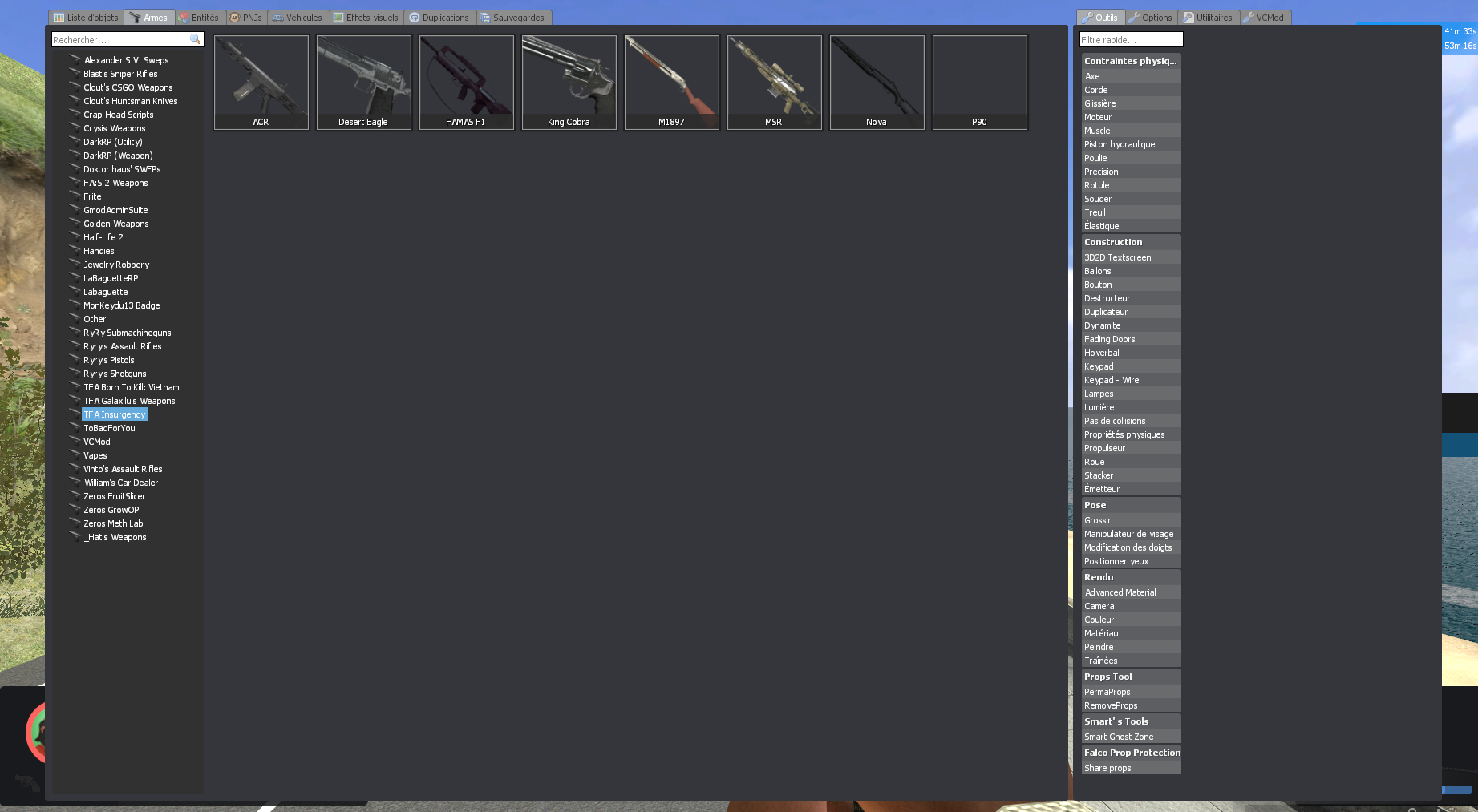Image resolution: width=1478 pixels, height=812 pixels.
Task: Open Alexander S.V. Sweps category
Action: (126, 60)
